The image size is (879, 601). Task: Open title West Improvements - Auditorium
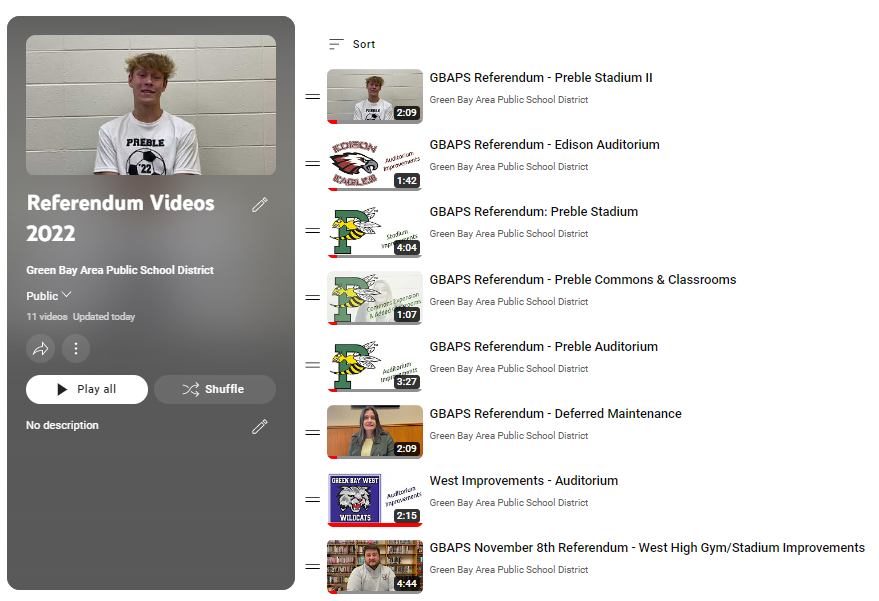[x=524, y=481]
